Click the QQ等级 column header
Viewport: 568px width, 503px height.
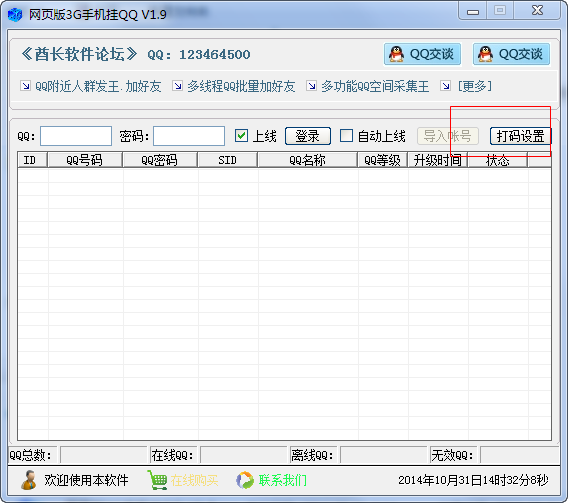(x=383, y=160)
